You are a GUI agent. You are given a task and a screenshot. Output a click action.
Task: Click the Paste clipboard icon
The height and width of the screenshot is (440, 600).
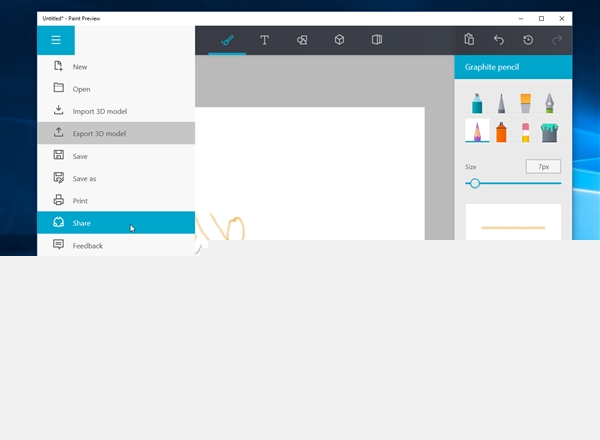pyautogui.click(x=469, y=39)
